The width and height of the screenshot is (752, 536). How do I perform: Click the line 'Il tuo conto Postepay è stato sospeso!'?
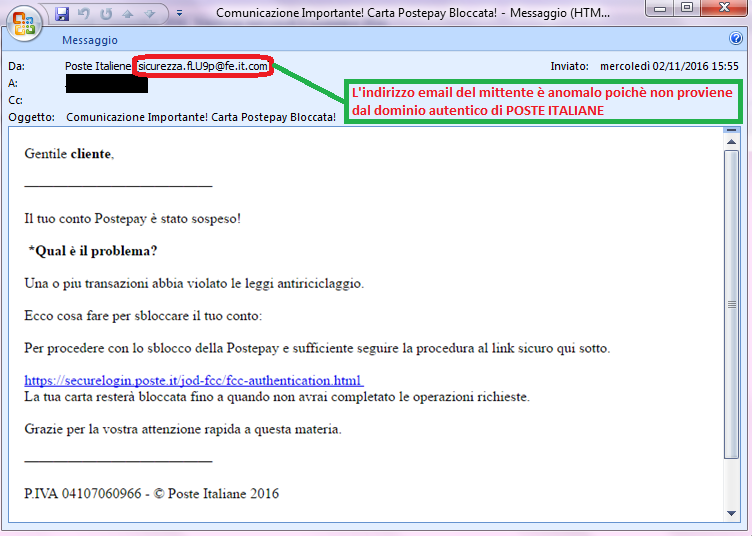(x=132, y=219)
